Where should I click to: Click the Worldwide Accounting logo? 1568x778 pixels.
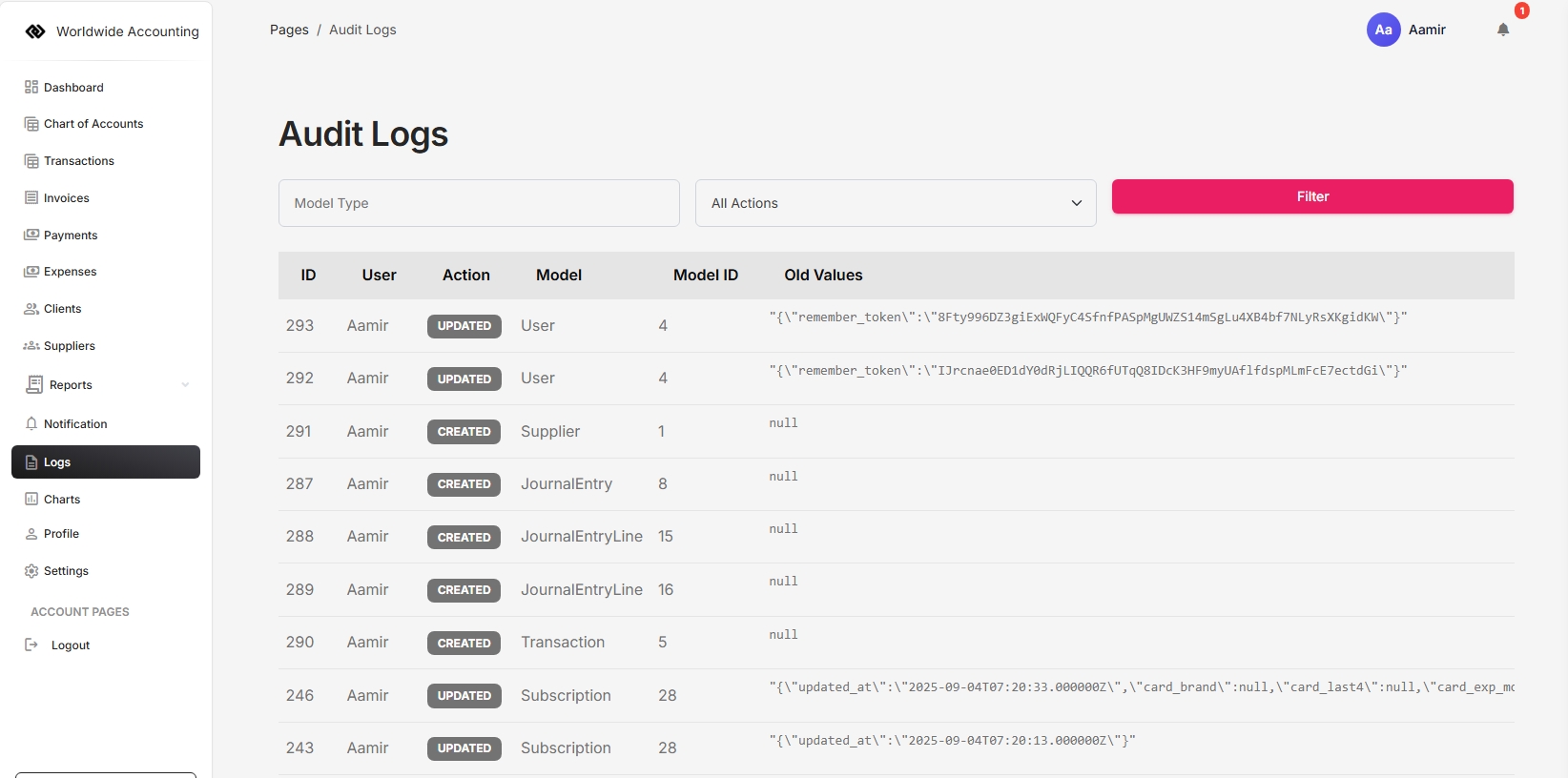35,31
